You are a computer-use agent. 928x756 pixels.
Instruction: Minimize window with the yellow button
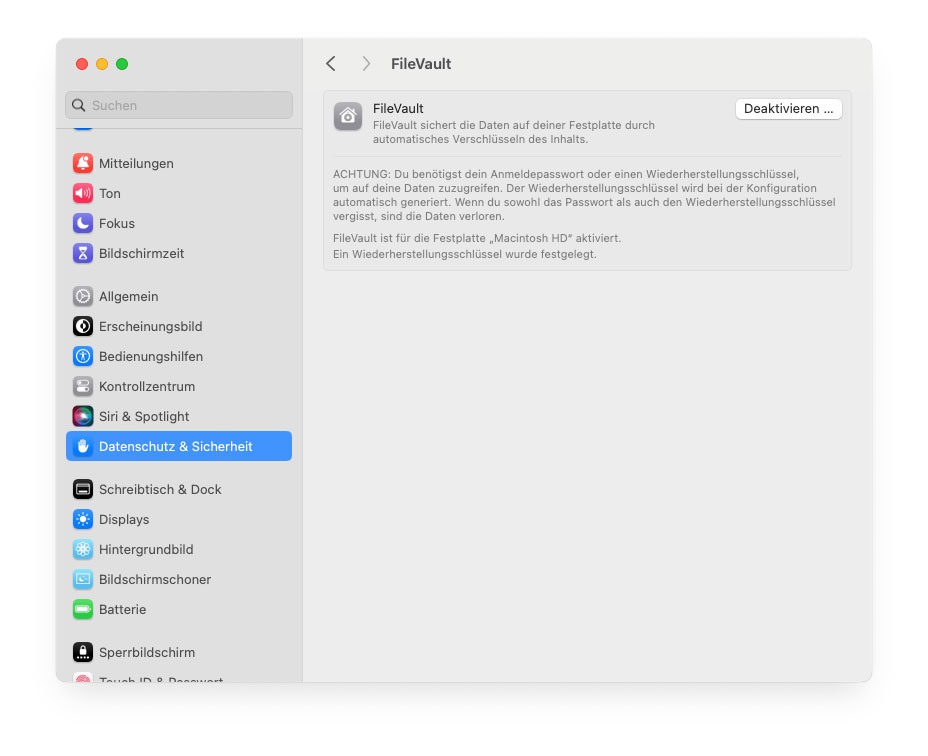point(102,64)
